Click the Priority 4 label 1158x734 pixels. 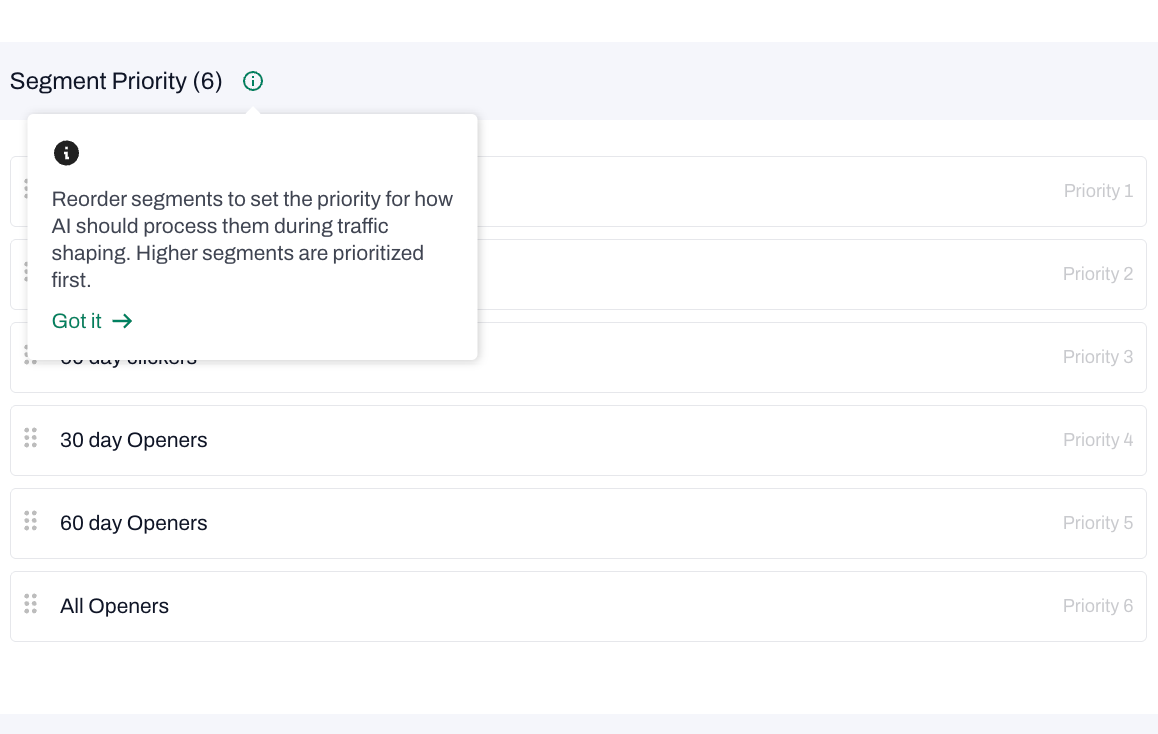click(x=1098, y=440)
